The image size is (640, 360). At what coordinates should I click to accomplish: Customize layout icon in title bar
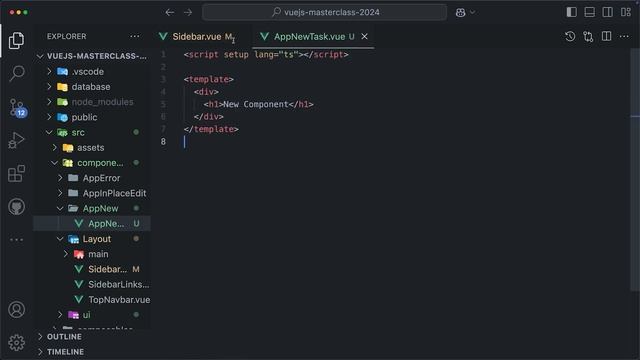point(626,12)
